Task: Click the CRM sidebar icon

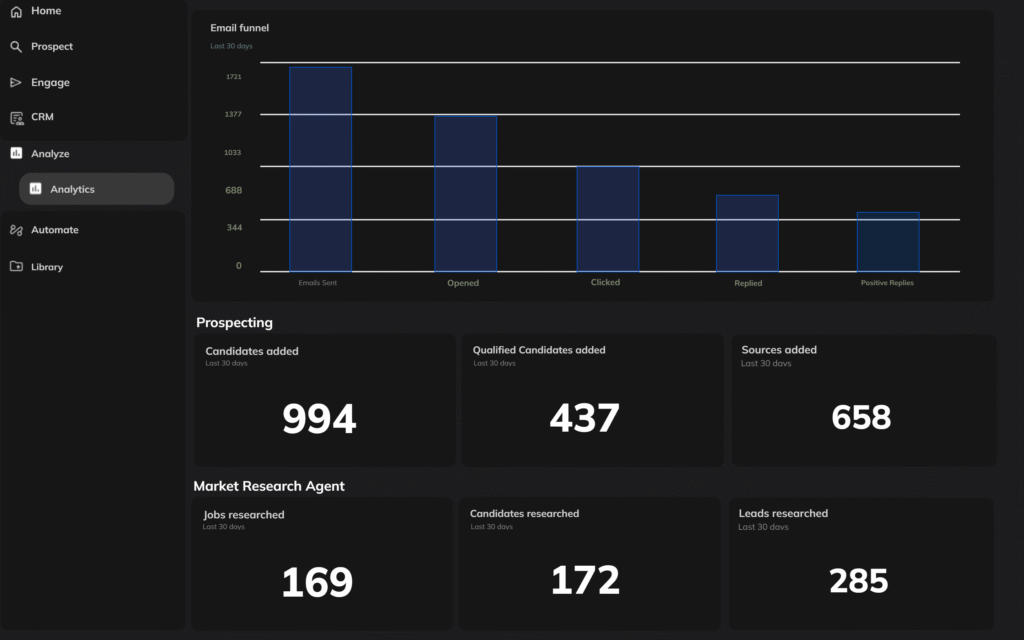Action: pyautogui.click(x=16, y=118)
